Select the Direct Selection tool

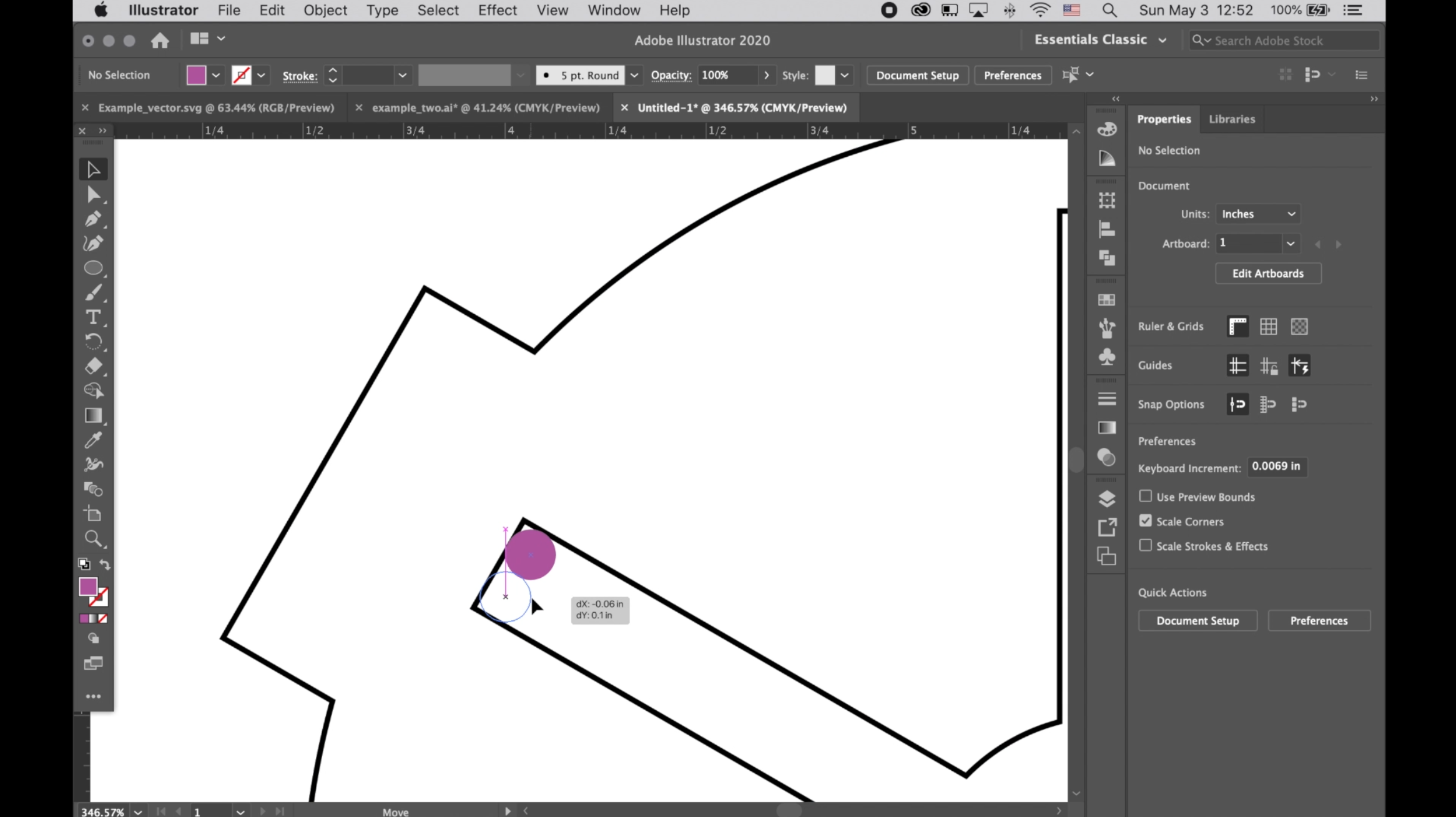(x=94, y=194)
